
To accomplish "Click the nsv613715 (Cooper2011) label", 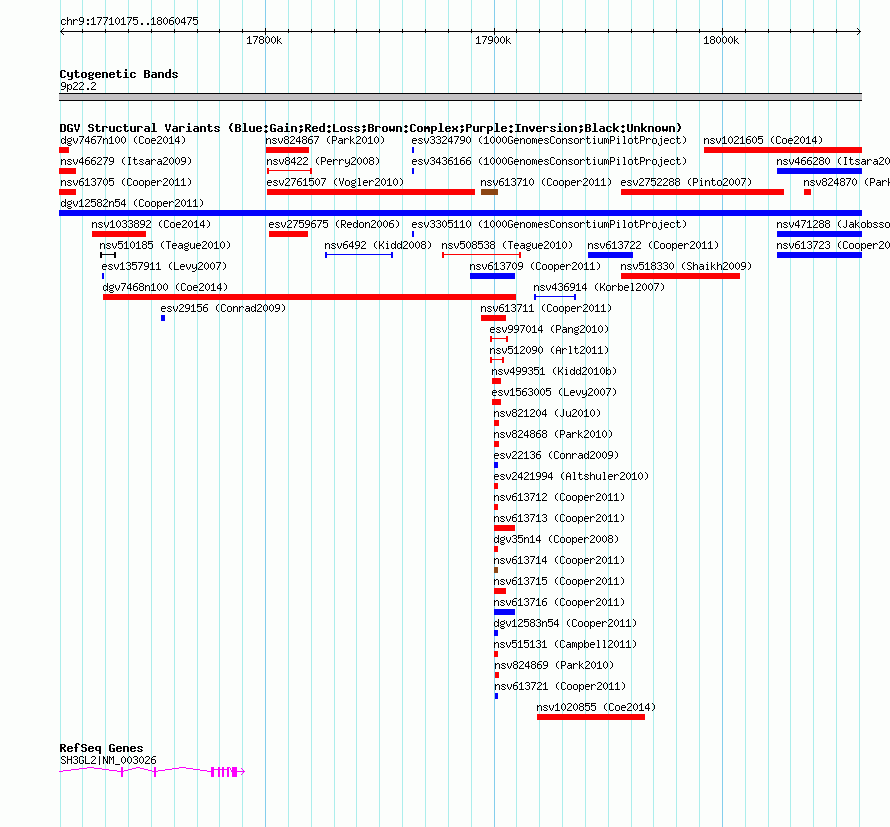I will (559, 581).
